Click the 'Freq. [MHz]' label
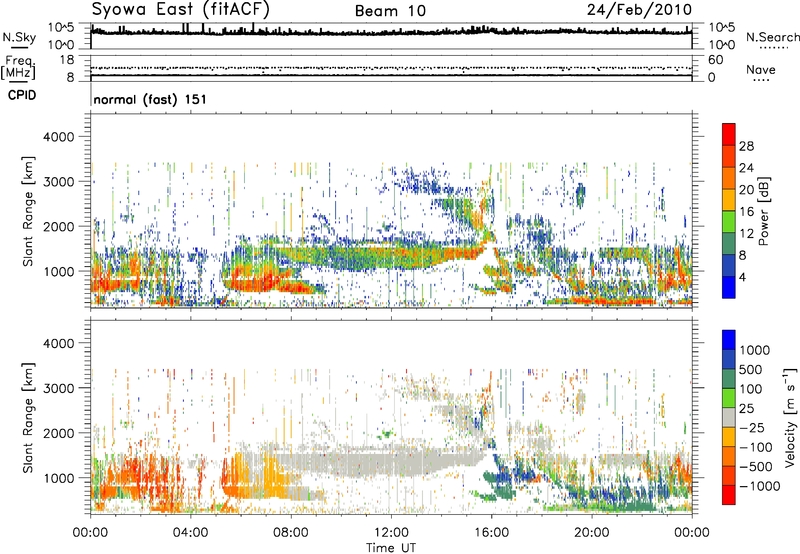This screenshot has width=800, height=554. tap(18, 67)
